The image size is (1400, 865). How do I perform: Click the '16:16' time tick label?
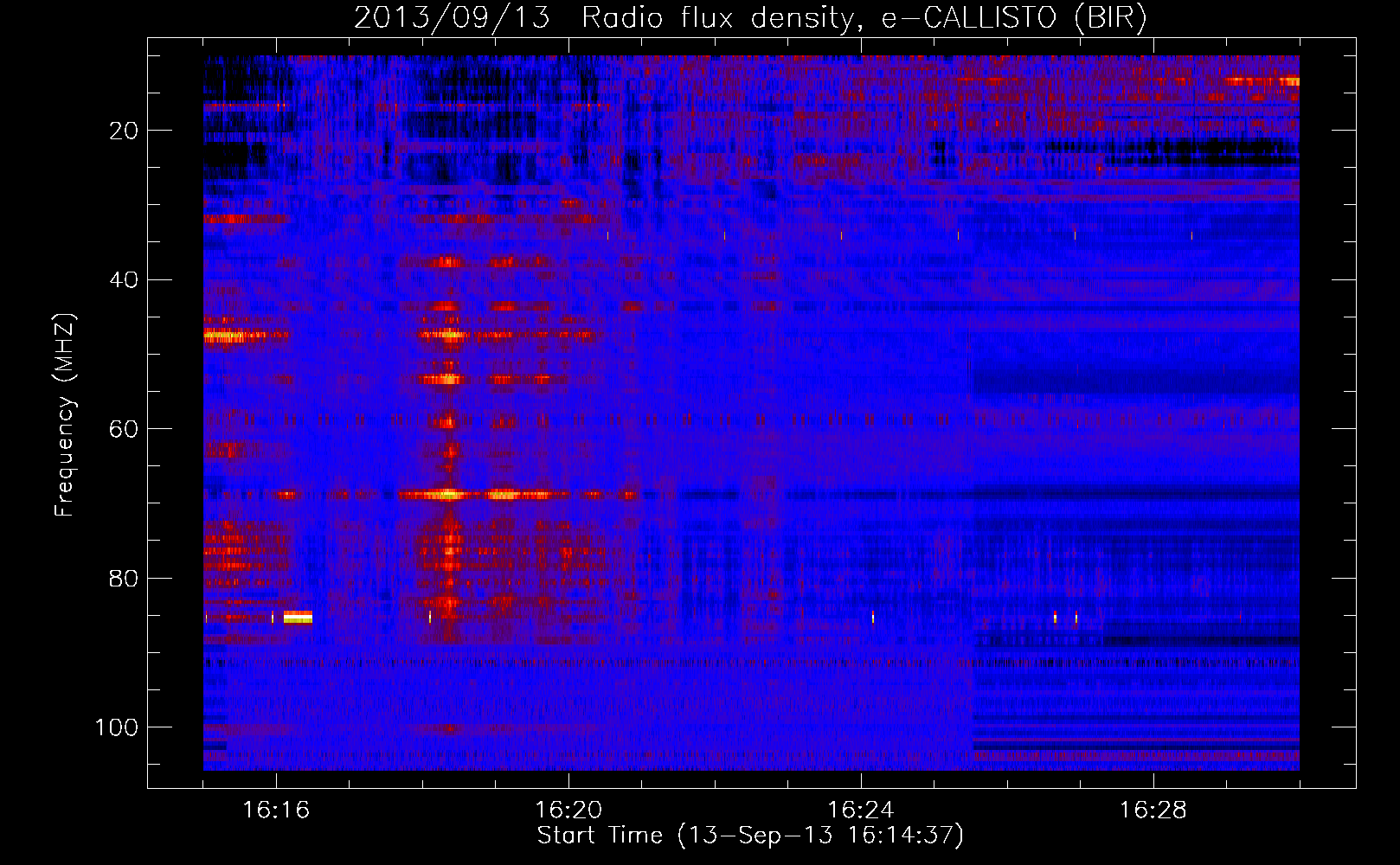tap(276, 811)
